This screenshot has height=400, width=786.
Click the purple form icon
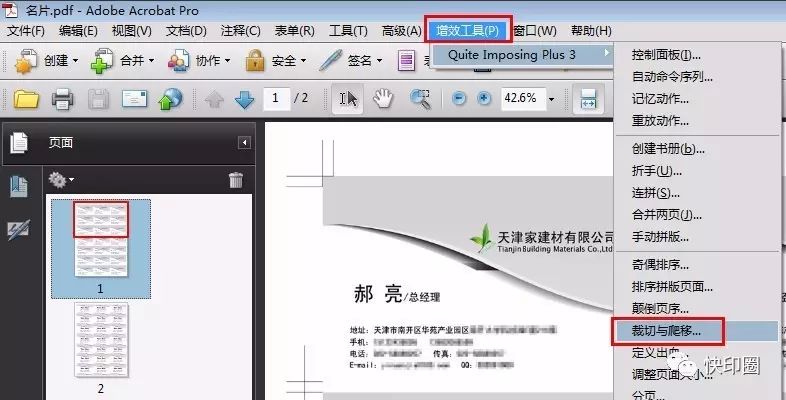tap(407, 61)
